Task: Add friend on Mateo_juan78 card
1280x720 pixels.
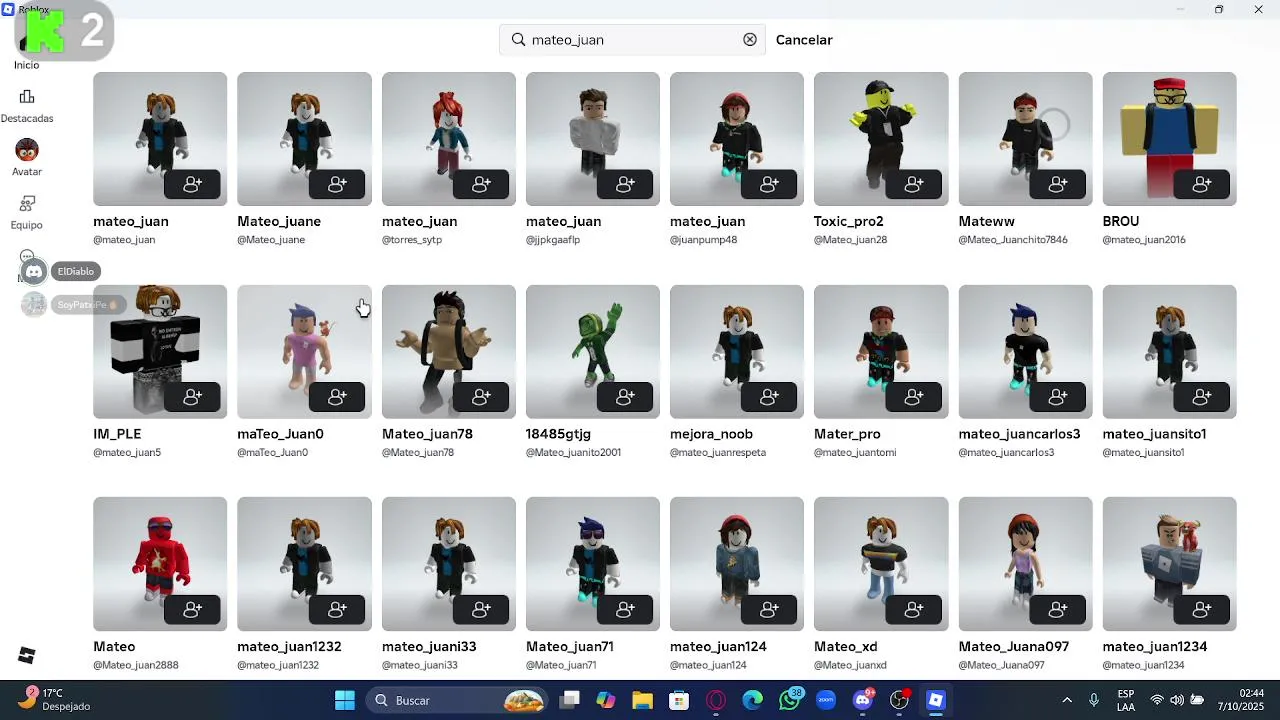Action: pyautogui.click(x=481, y=397)
